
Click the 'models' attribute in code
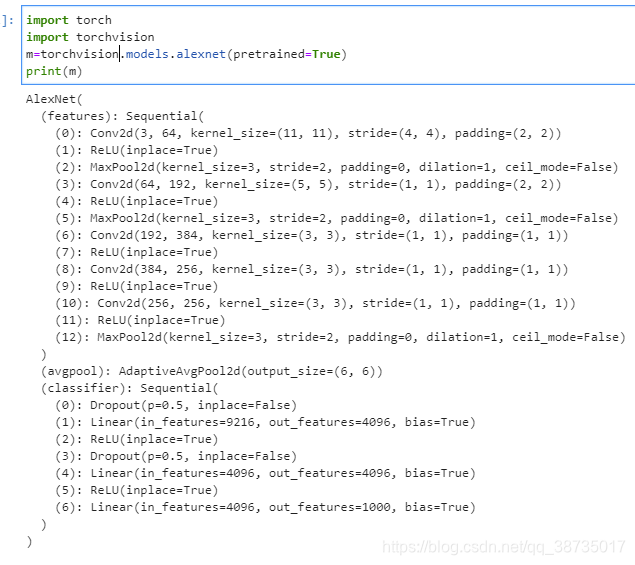click(147, 54)
